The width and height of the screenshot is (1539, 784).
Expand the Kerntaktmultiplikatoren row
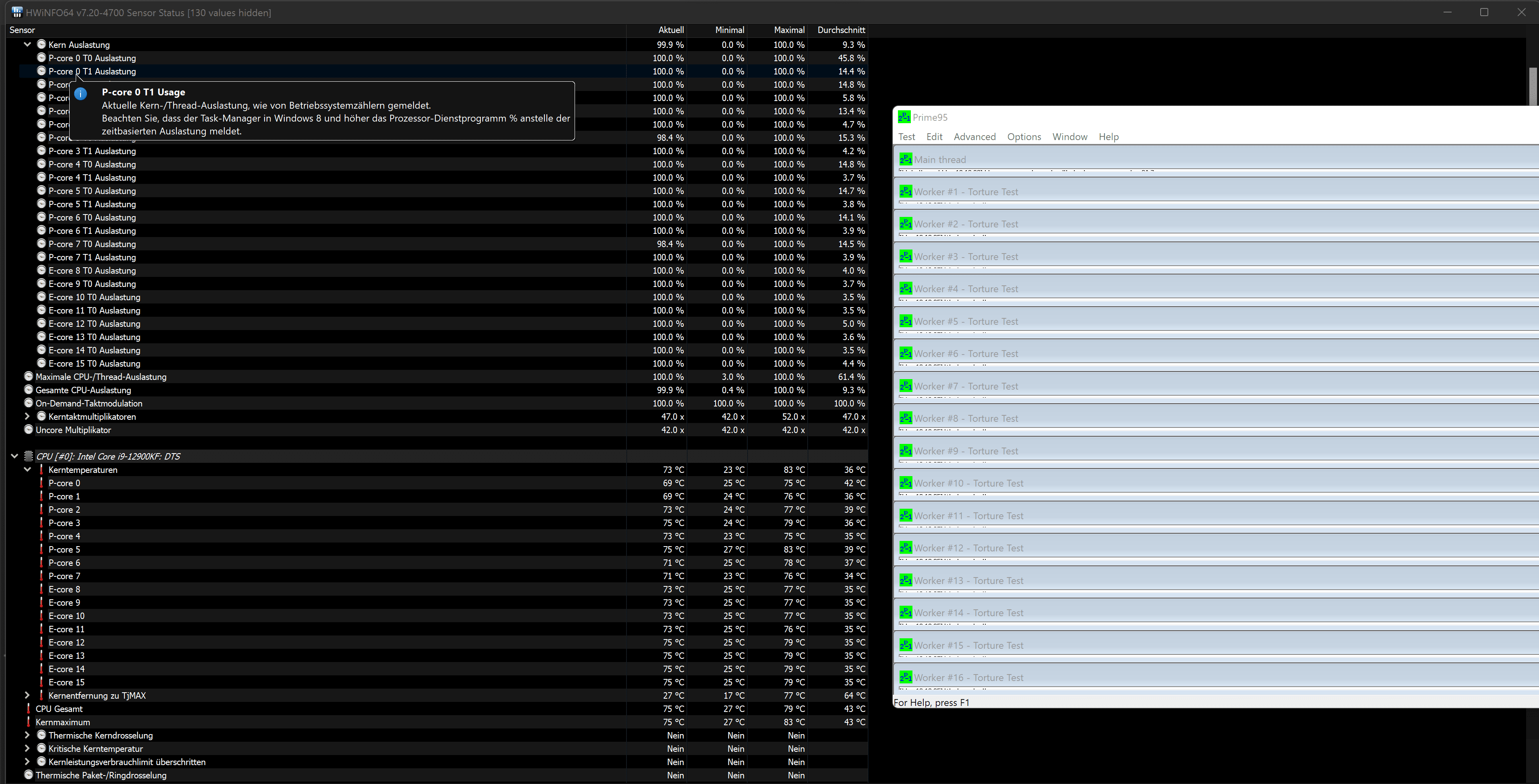pyautogui.click(x=27, y=417)
